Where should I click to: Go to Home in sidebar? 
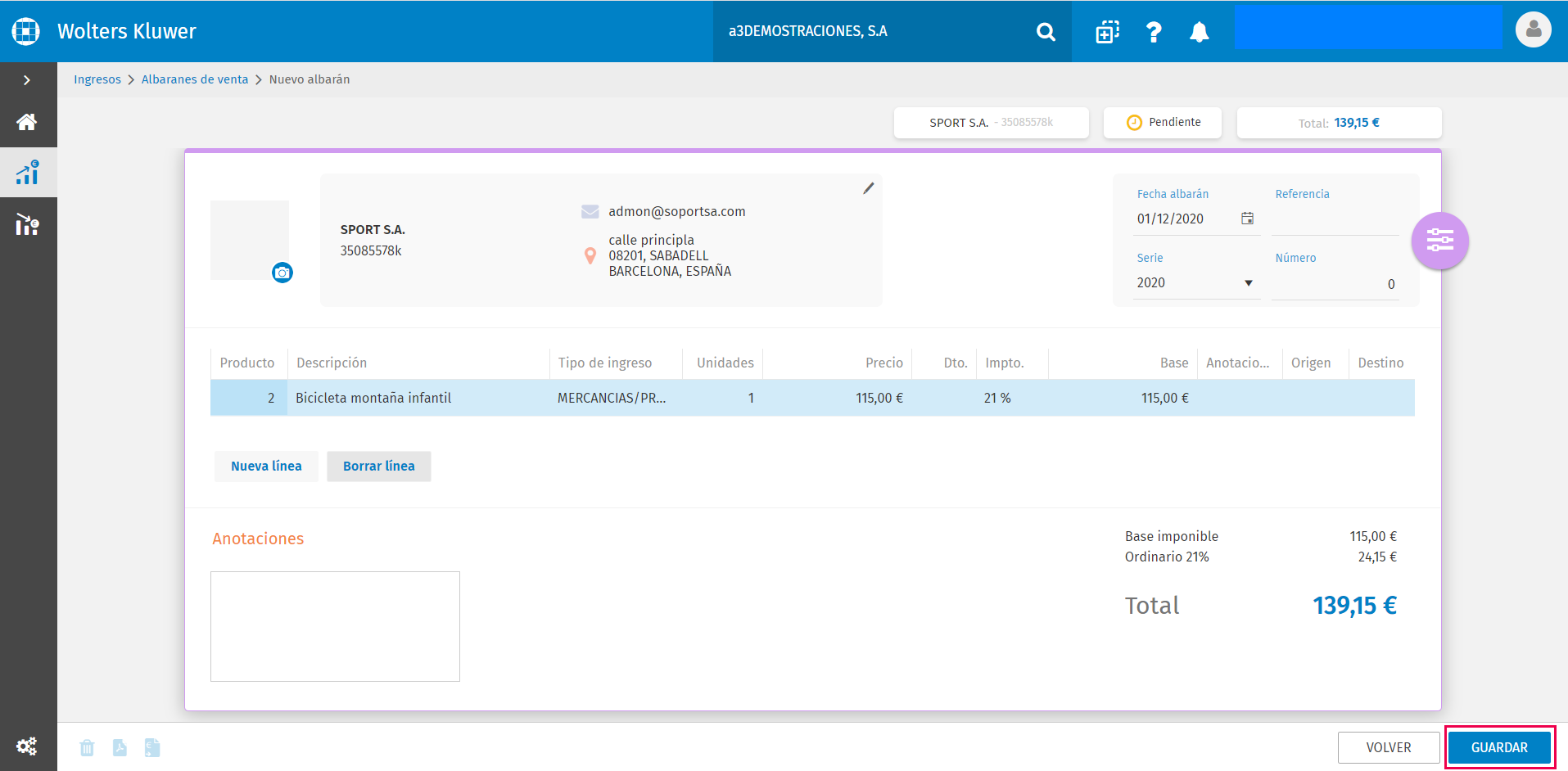[x=27, y=122]
